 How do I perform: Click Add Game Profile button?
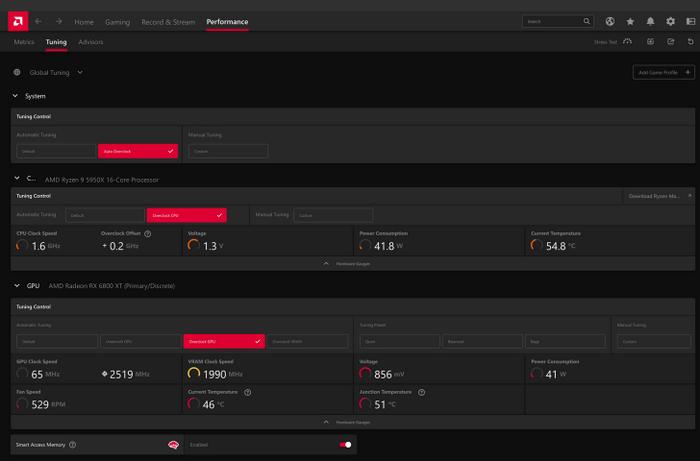[663, 72]
